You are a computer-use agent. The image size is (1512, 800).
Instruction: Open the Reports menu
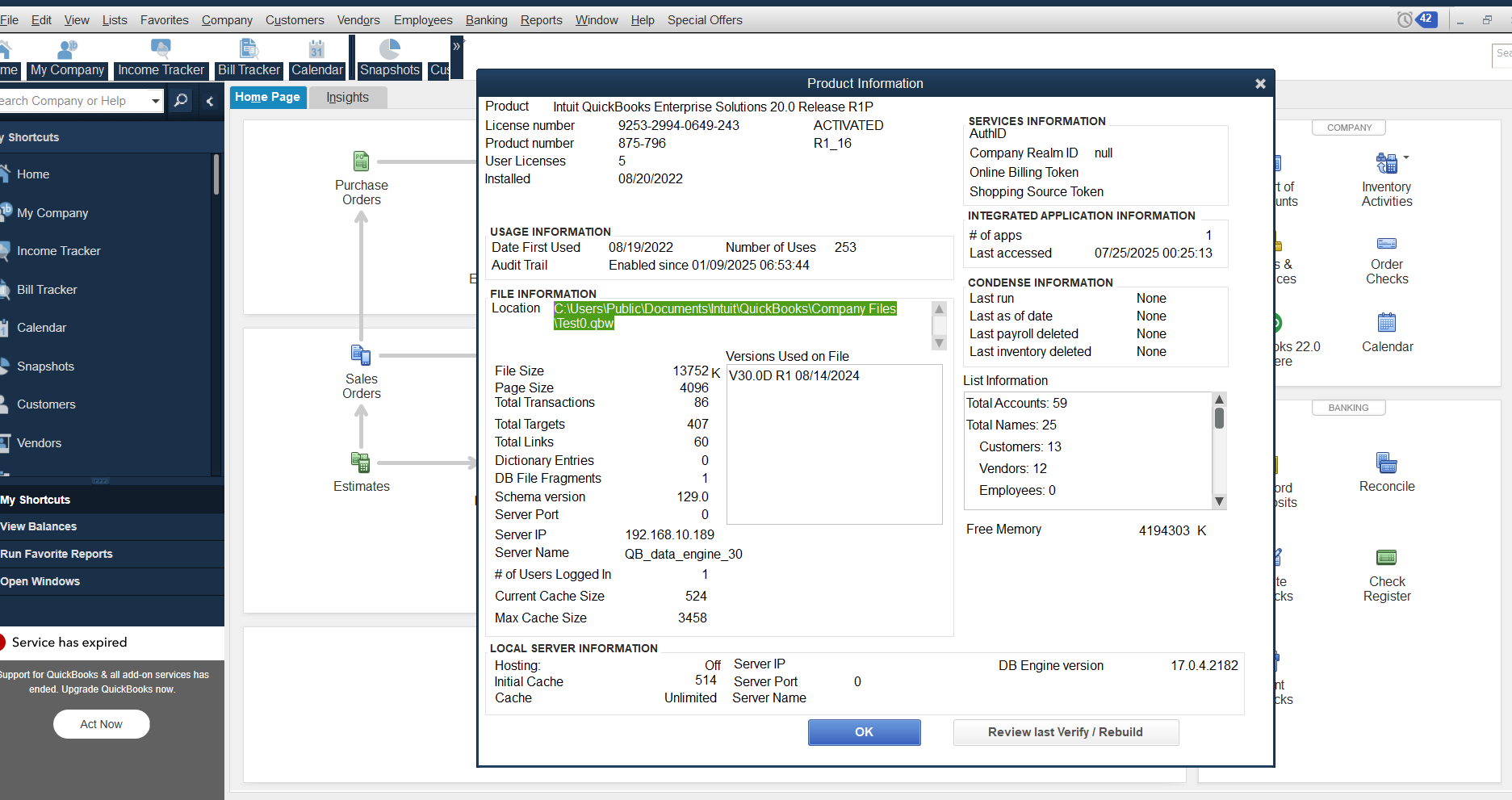pyautogui.click(x=541, y=20)
